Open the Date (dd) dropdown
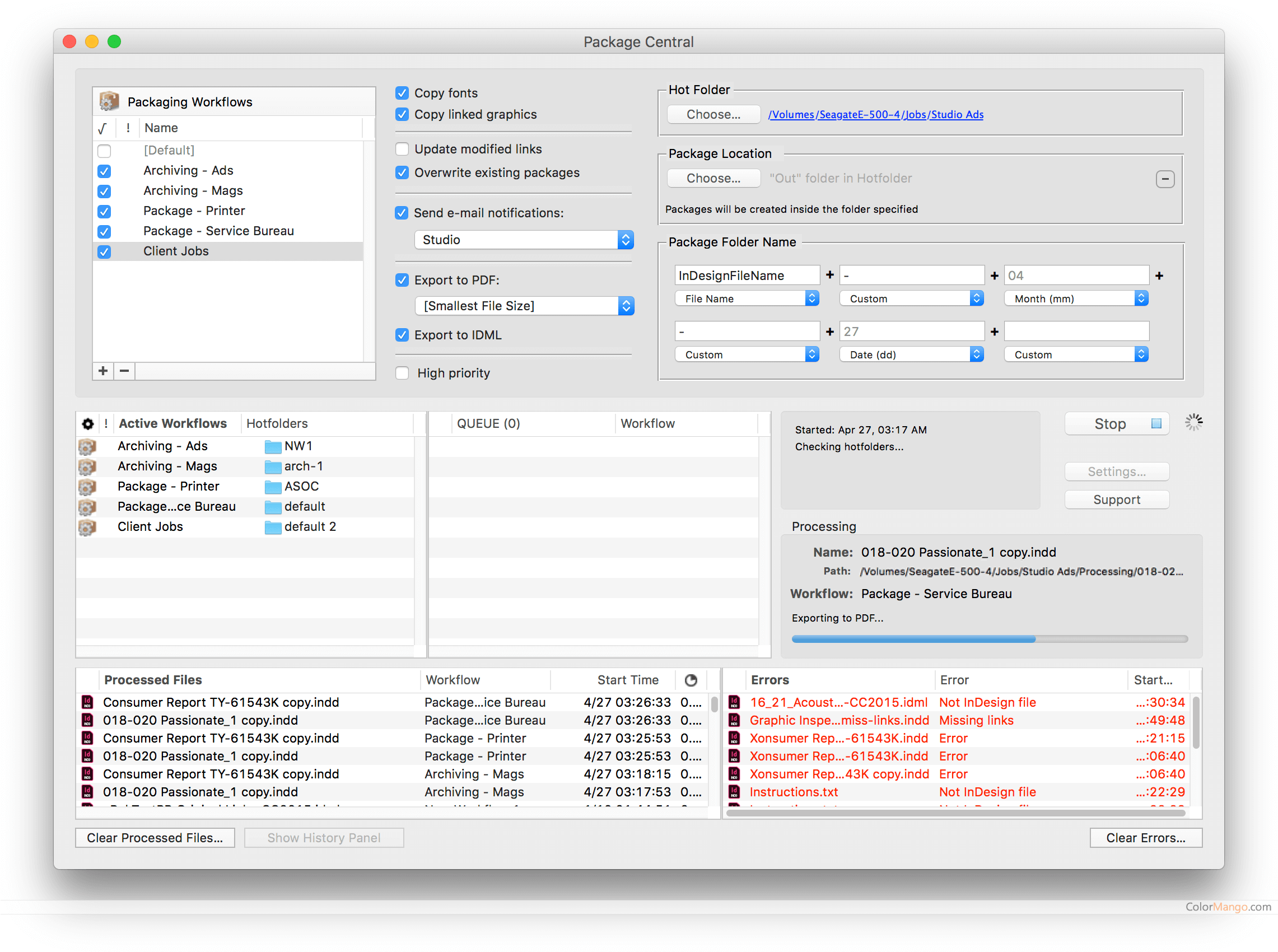This screenshot has width=1278, height=952. 911,354
